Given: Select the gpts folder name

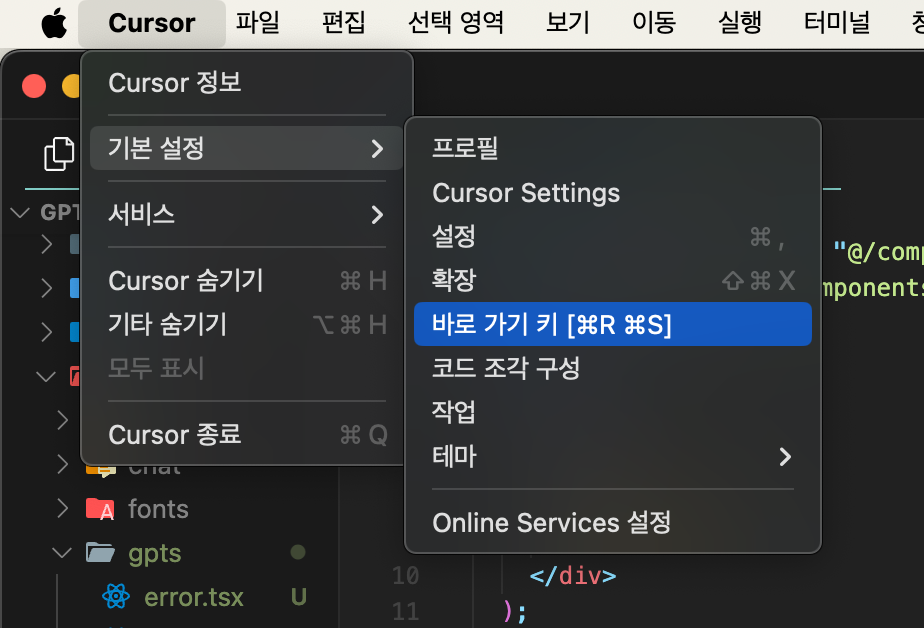Looking at the screenshot, I should (x=154, y=554).
